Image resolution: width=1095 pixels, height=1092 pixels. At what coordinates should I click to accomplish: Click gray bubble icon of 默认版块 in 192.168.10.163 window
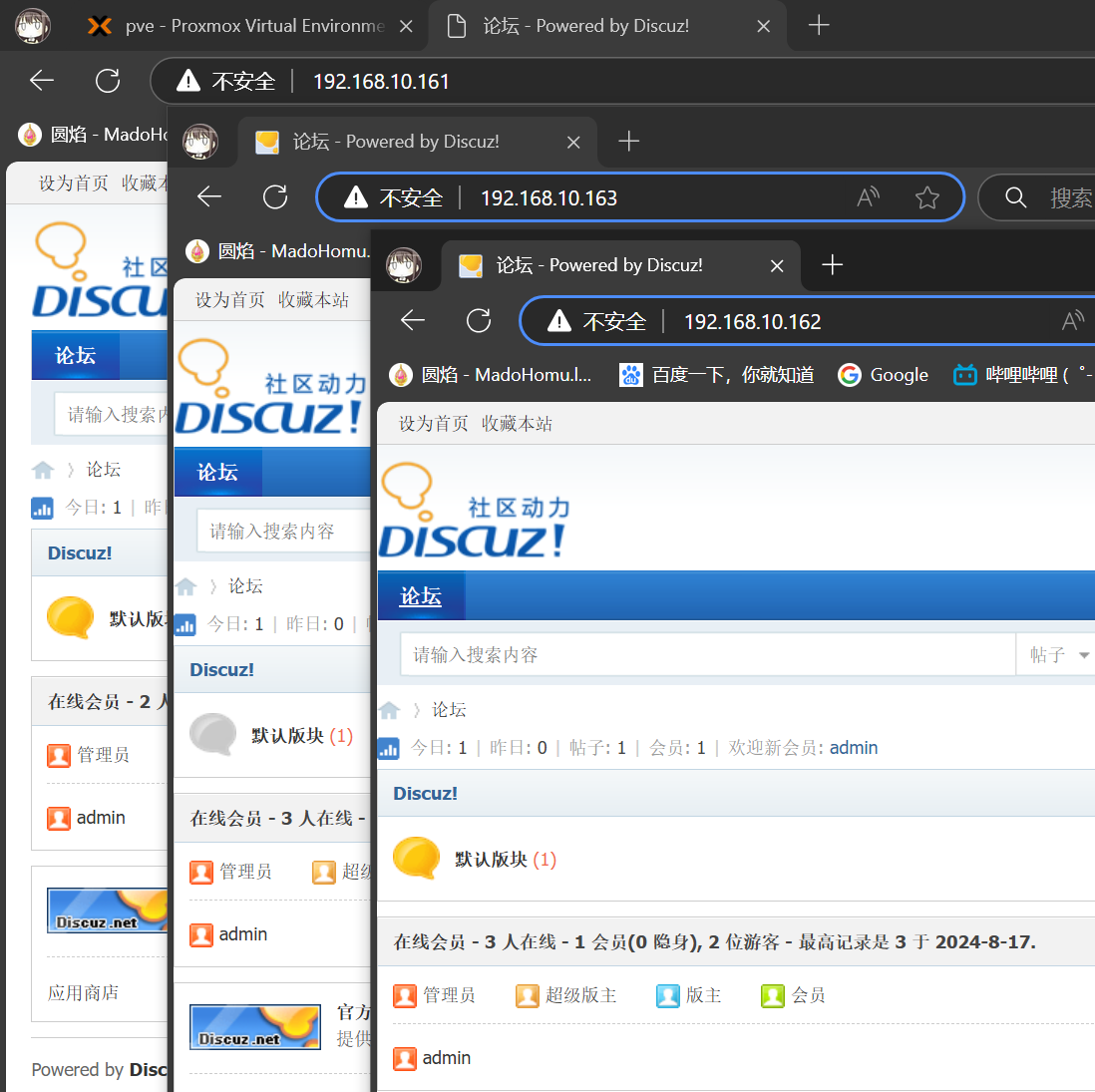coord(213,734)
